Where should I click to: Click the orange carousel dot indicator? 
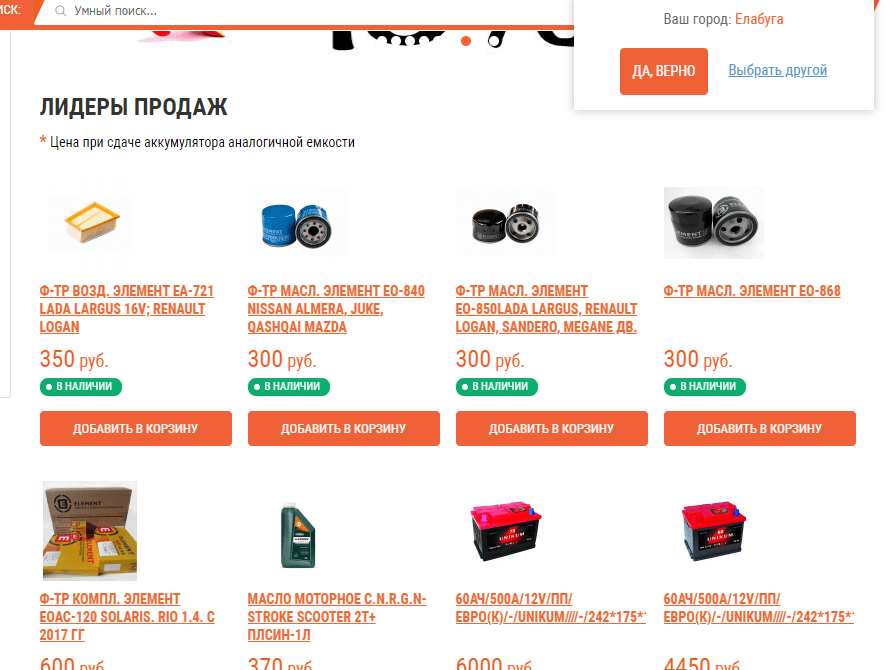pyautogui.click(x=466, y=41)
